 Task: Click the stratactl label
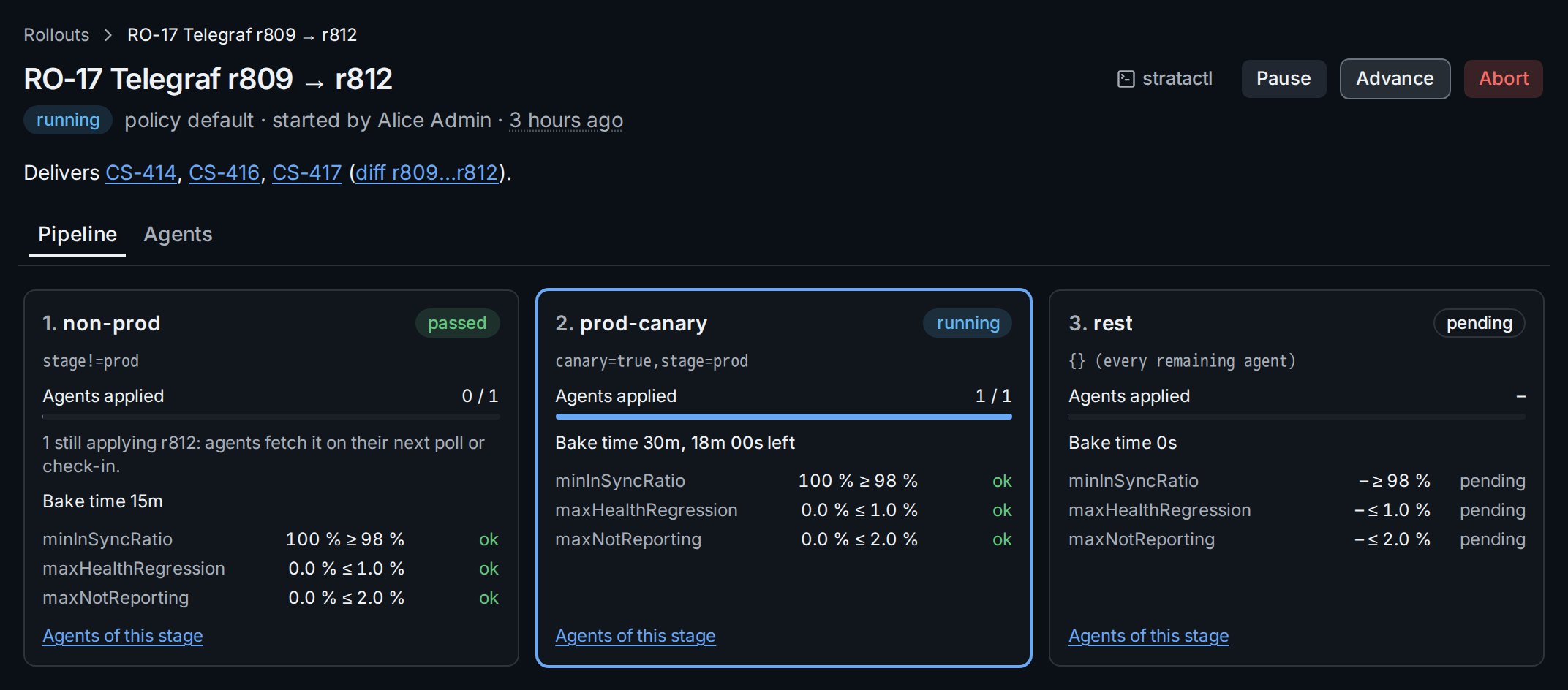[x=1177, y=79]
